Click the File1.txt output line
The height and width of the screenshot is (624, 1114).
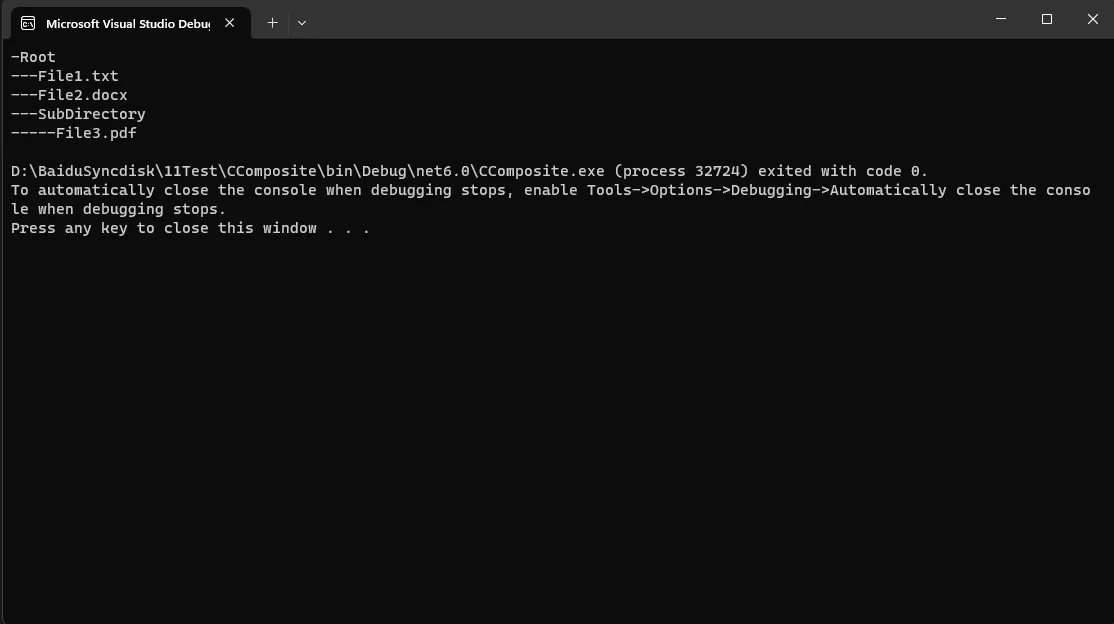[x=65, y=76]
